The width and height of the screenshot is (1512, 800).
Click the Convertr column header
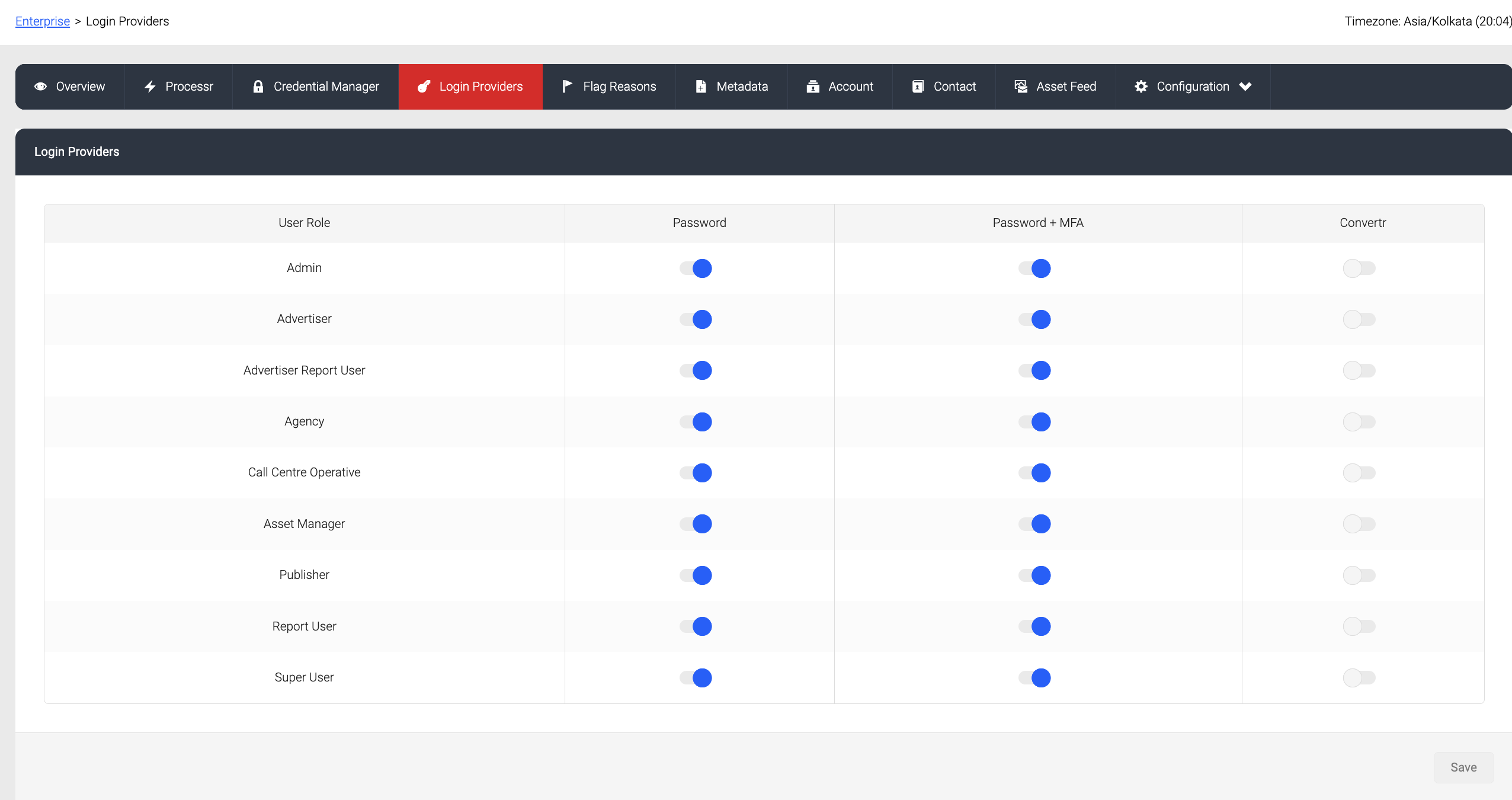click(x=1363, y=223)
